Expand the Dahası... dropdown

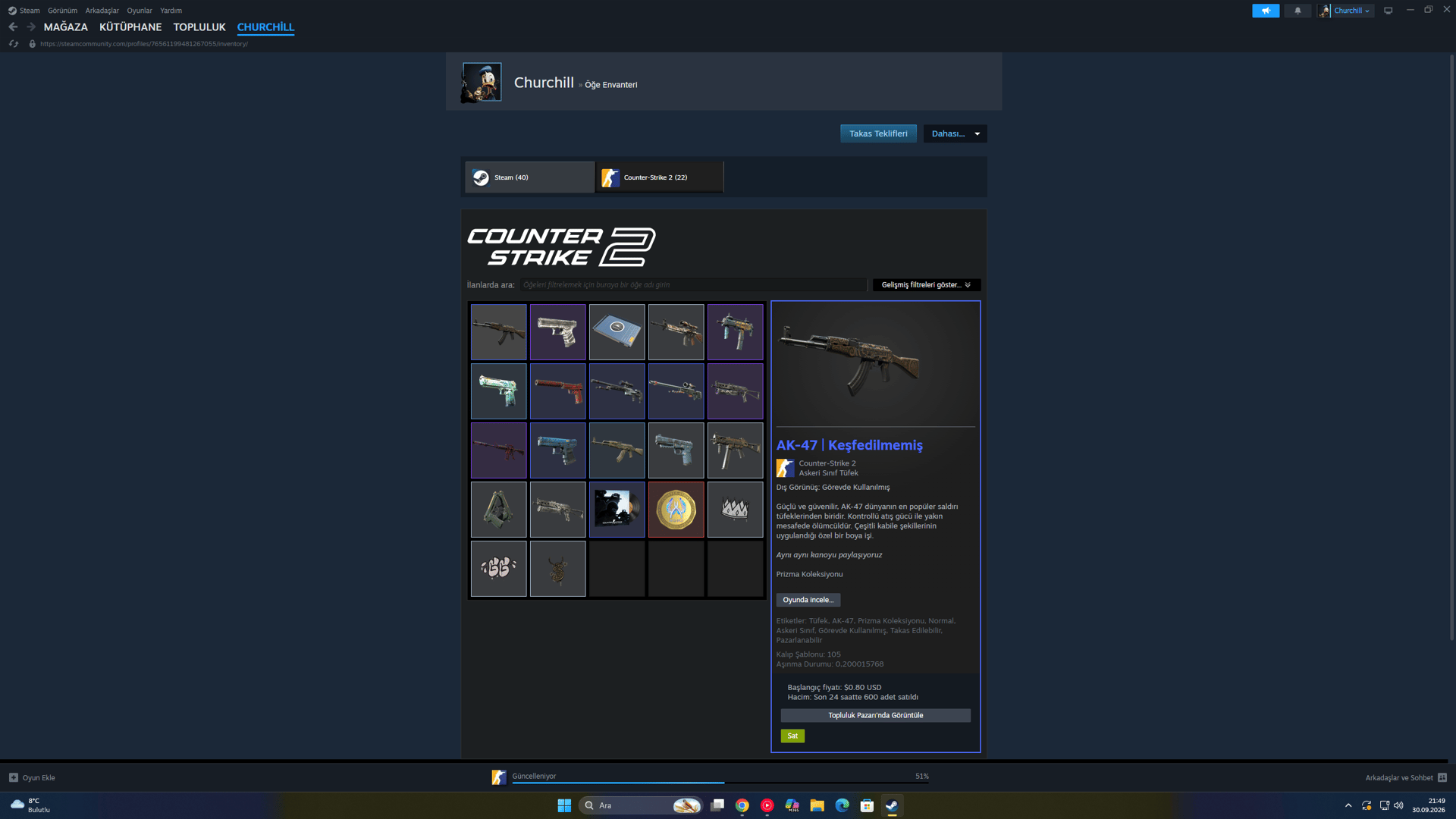click(x=955, y=133)
